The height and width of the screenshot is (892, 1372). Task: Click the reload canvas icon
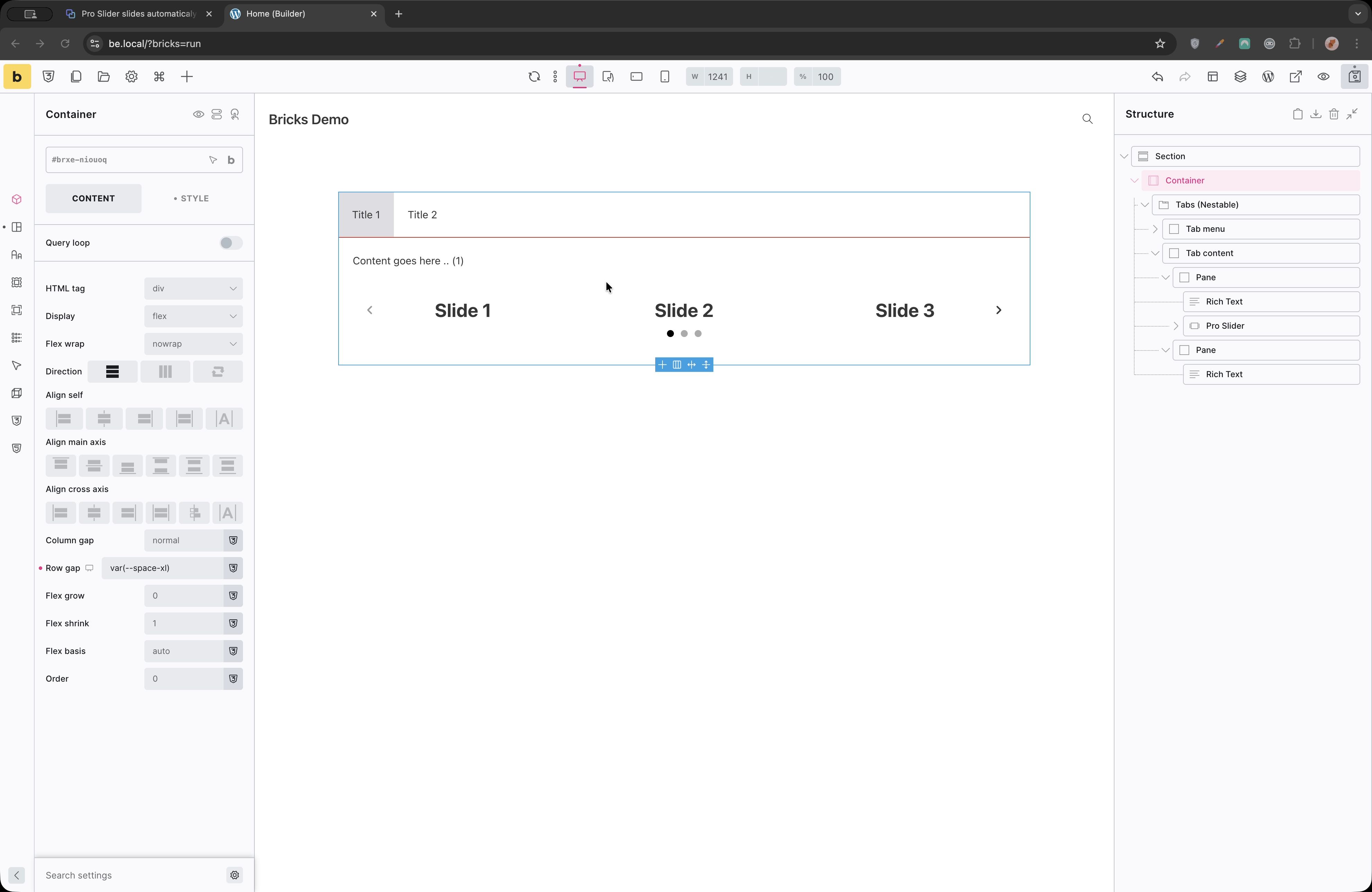[534, 76]
